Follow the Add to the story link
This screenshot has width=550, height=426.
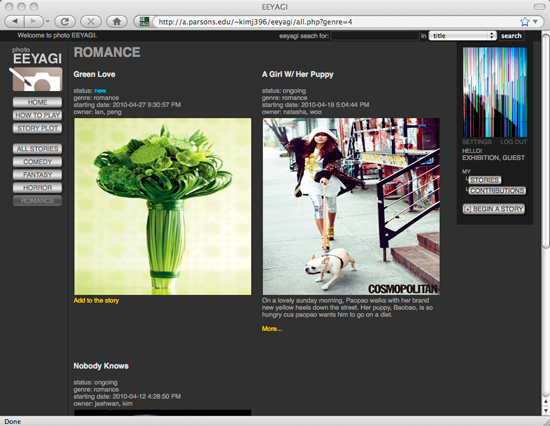[96, 300]
